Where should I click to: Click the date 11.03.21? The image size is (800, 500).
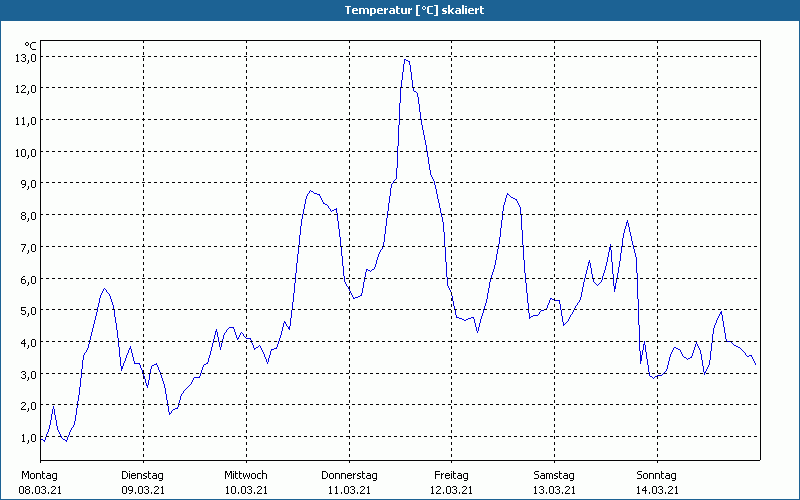tap(349, 491)
